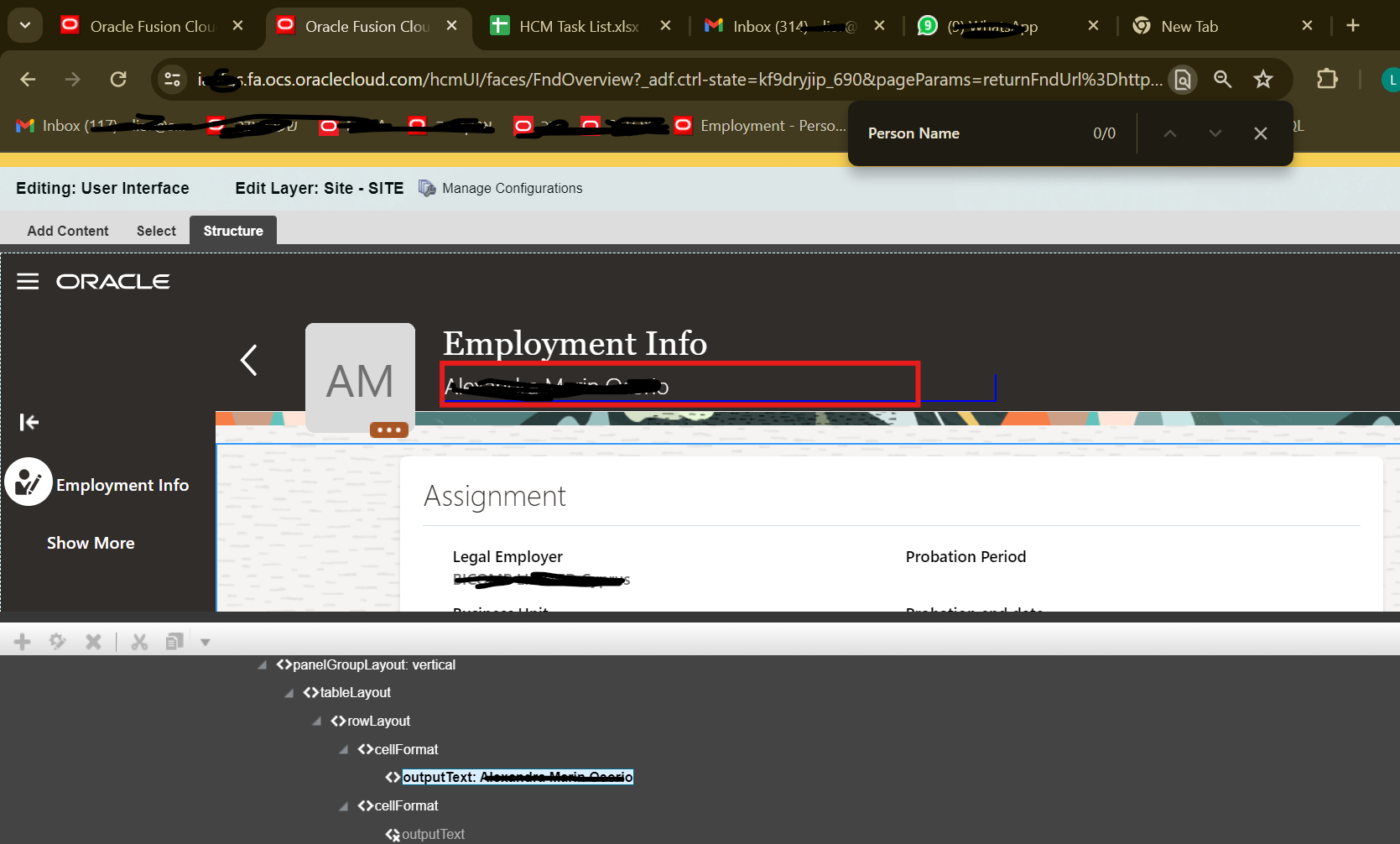Screen dimensions: 1400x844
Task: Go to previous find result
Action: point(1170,133)
